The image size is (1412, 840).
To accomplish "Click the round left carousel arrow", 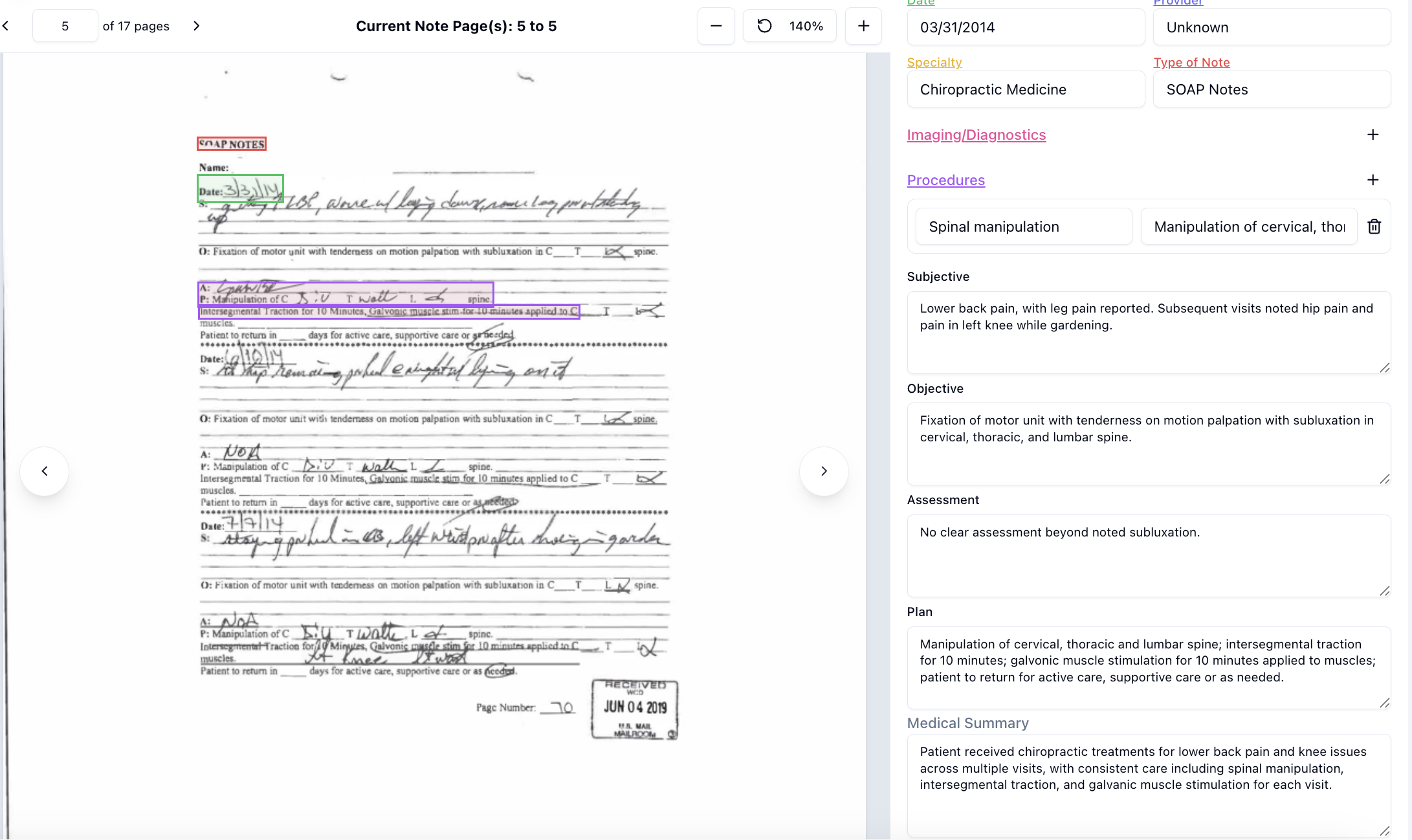I will 45,471.
